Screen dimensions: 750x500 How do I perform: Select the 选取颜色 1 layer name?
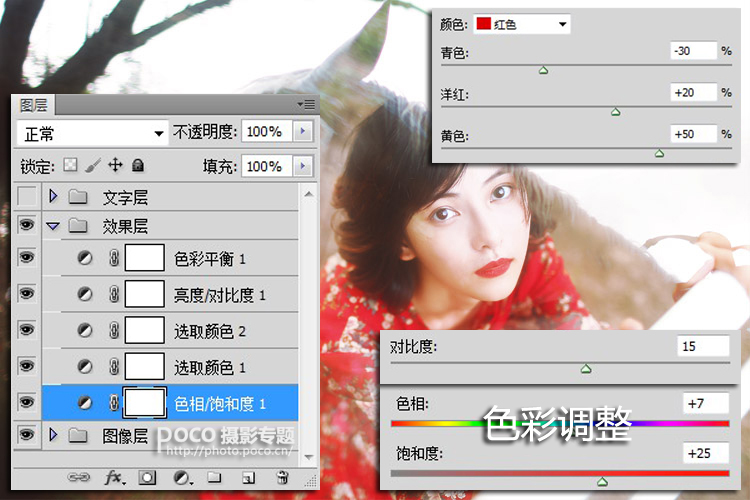210,367
